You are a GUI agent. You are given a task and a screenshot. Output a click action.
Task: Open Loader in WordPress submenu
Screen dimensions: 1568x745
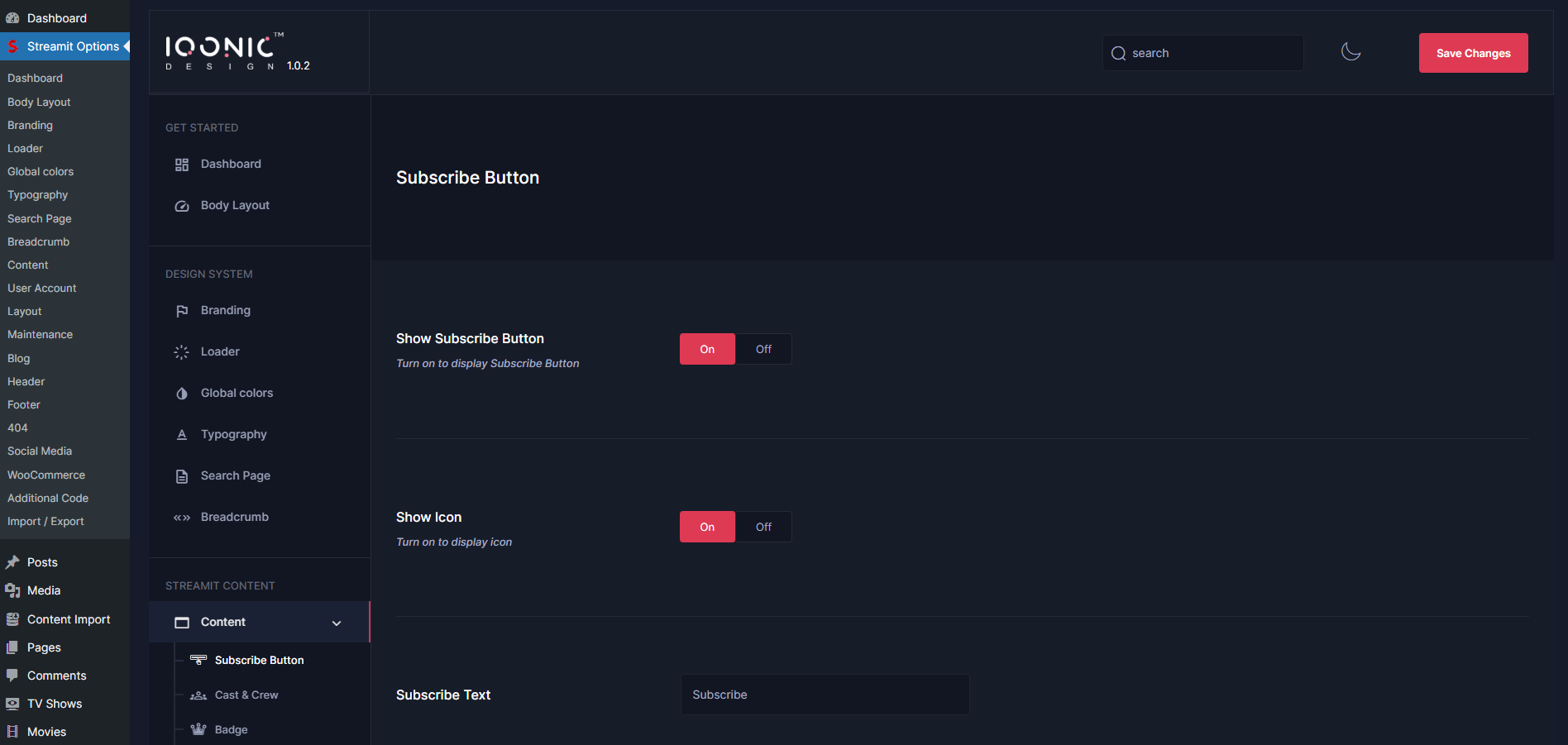(x=25, y=148)
